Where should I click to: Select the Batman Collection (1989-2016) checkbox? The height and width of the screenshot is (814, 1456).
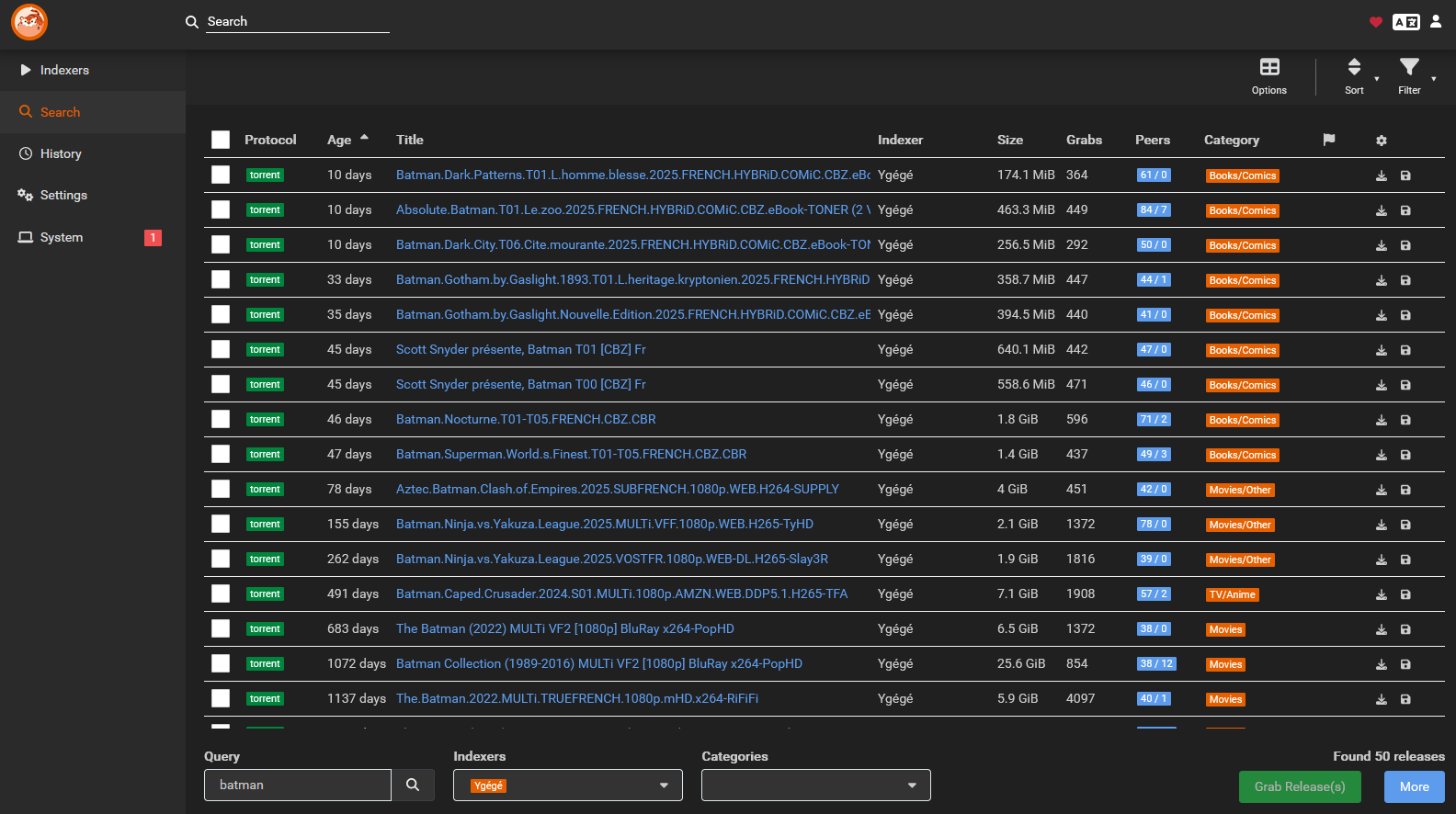pyautogui.click(x=221, y=663)
